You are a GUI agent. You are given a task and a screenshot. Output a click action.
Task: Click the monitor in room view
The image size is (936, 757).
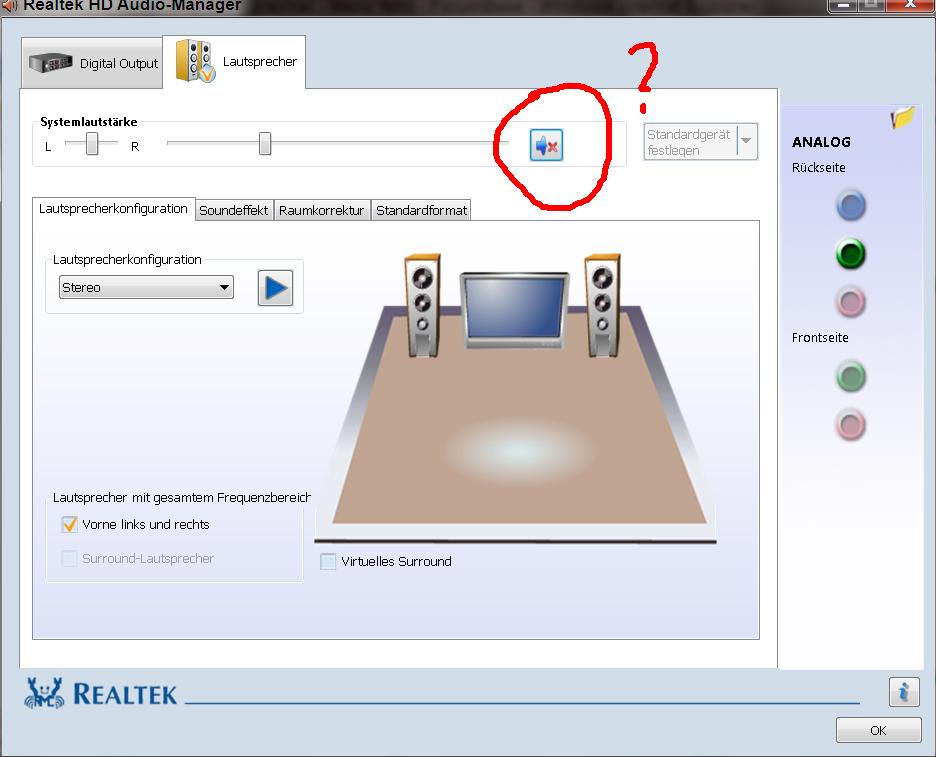(514, 309)
